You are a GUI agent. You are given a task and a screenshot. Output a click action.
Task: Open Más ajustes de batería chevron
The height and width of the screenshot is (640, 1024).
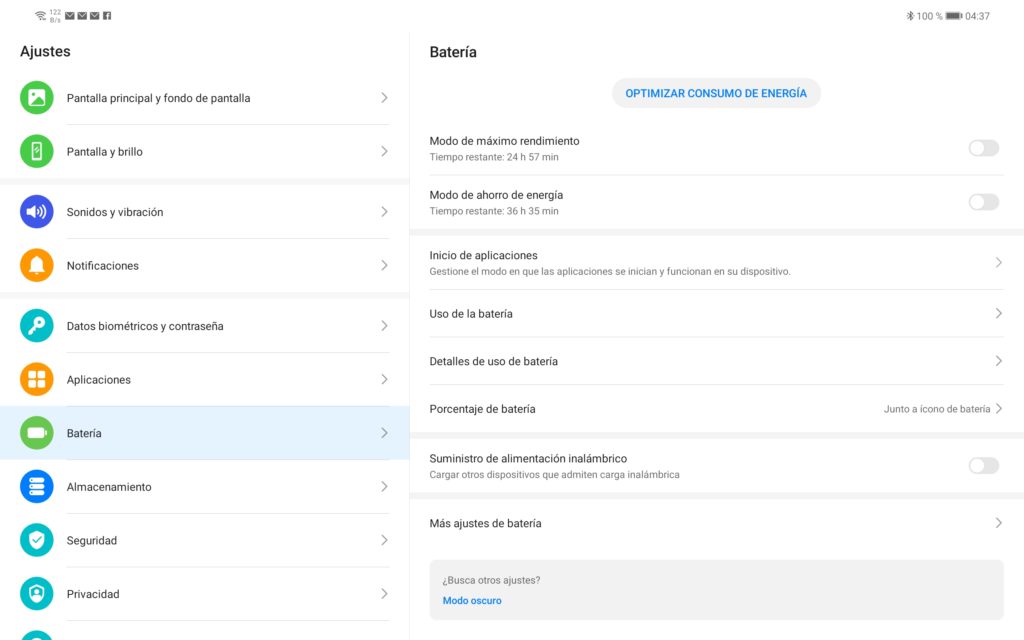point(998,523)
